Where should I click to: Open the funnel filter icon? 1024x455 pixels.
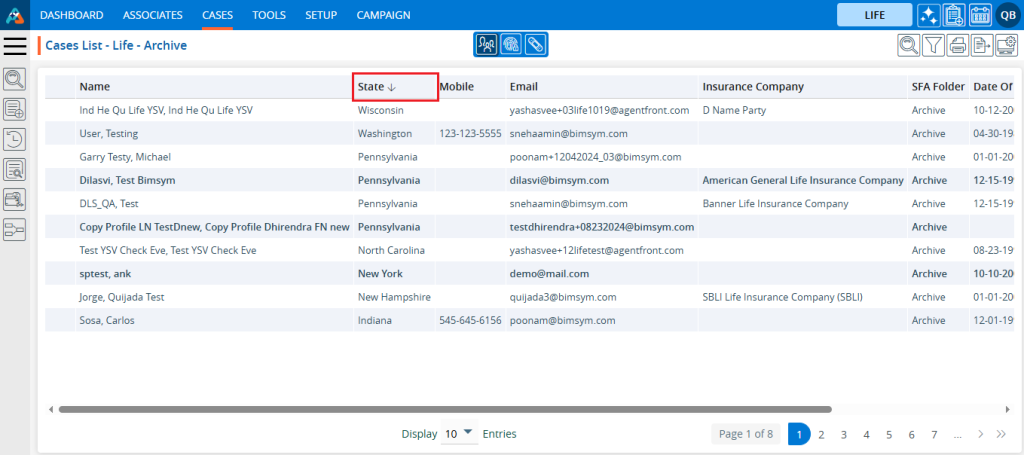(x=932, y=45)
